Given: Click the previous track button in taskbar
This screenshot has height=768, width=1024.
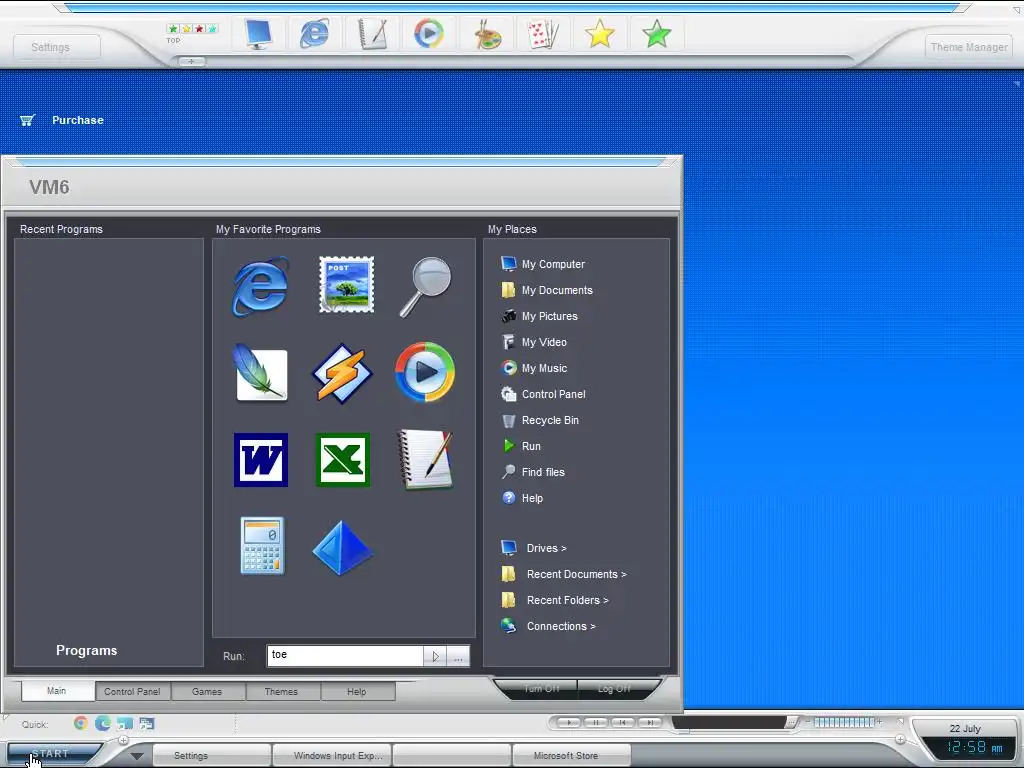Looking at the screenshot, I should (622, 722).
